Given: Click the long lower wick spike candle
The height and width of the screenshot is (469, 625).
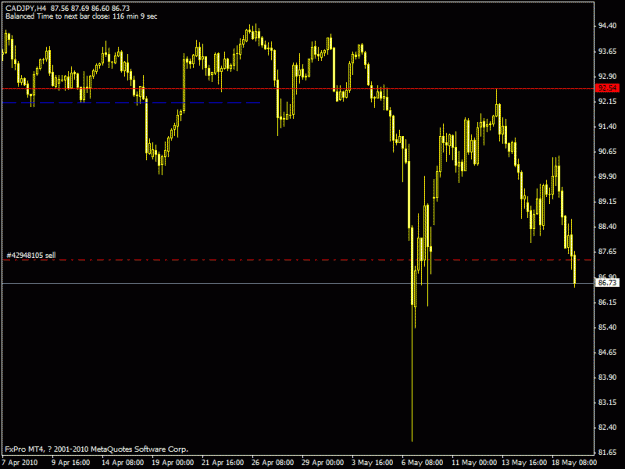Looking at the screenshot, I should pyautogui.click(x=412, y=334).
